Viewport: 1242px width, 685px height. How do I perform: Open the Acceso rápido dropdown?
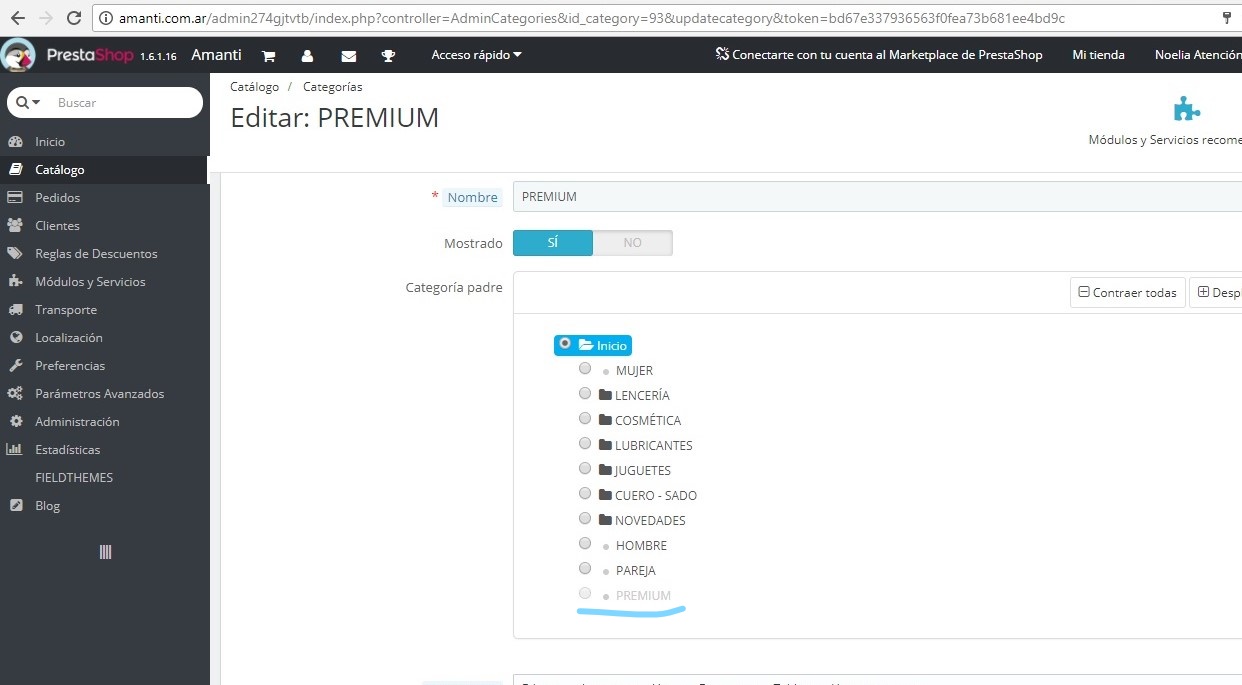click(476, 55)
